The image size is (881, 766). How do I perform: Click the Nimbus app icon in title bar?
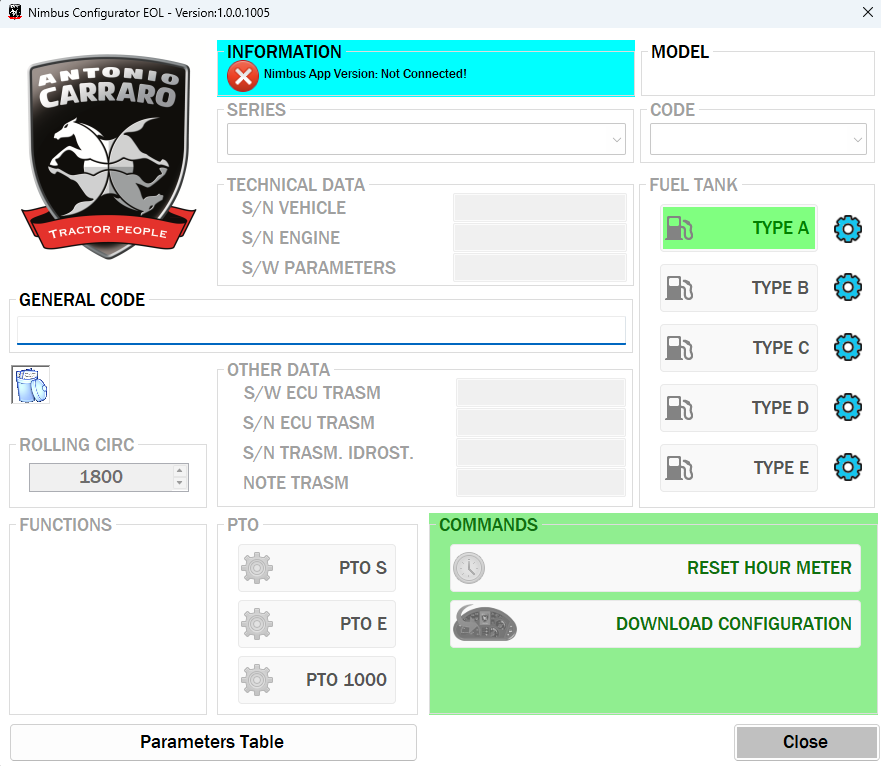click(15, 12)
